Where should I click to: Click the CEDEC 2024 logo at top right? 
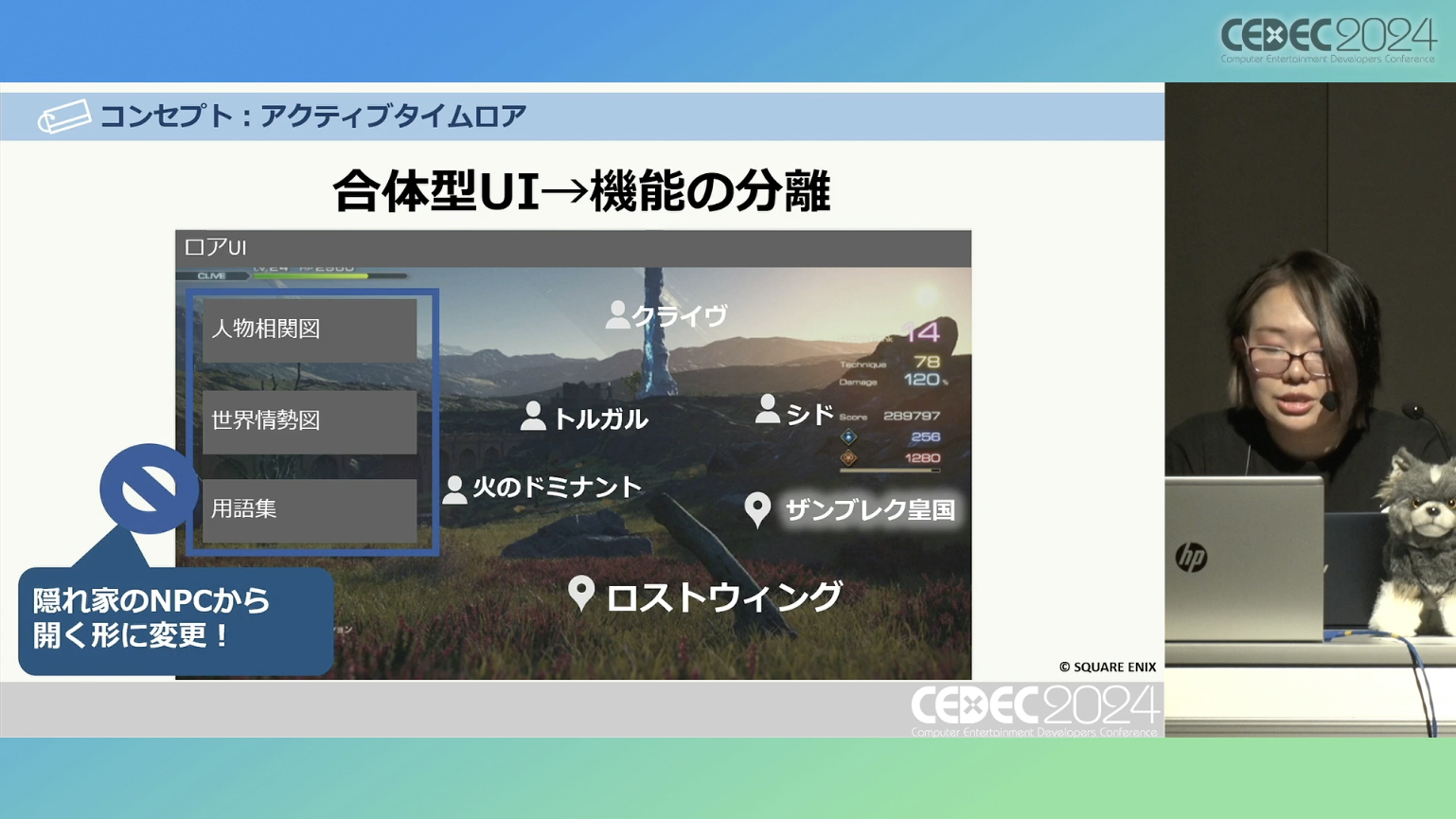(1328, 42)
